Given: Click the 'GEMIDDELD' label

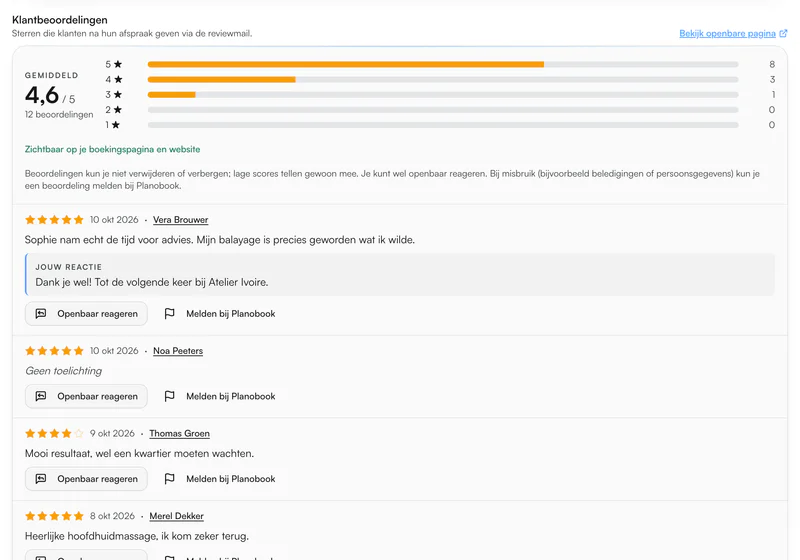Looking at the screenshot, I should pyautogui.click(x=52, y=75).
